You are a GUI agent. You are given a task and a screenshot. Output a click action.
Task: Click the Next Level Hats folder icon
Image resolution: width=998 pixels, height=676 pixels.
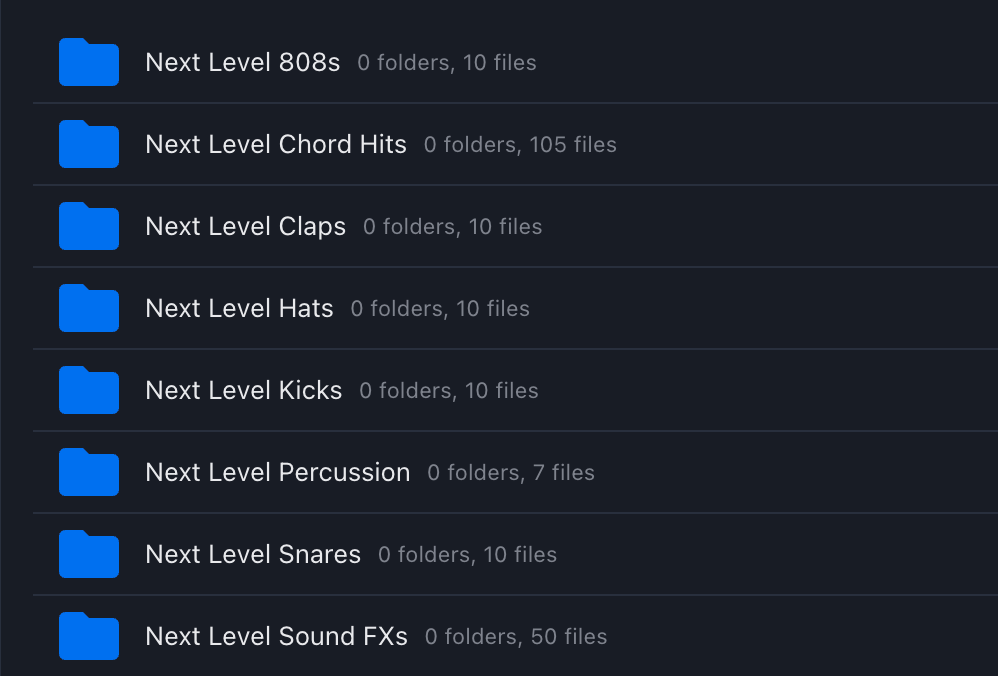[x=89, y=308]
